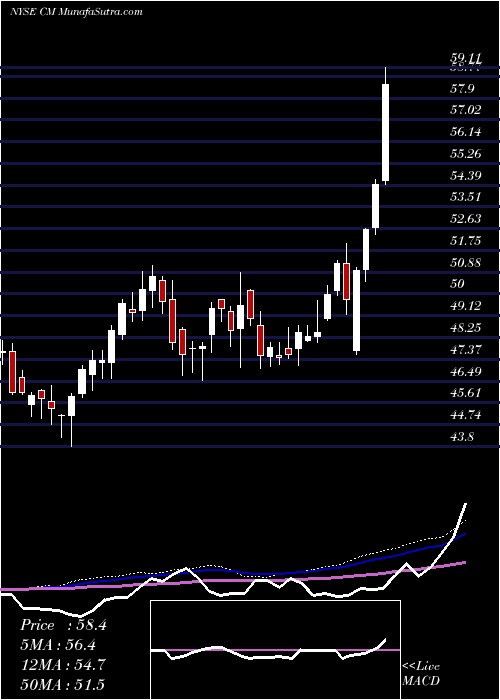500x700 pixels.
Task: Click the 55.26 price axis label
Action: click(466, 154)
